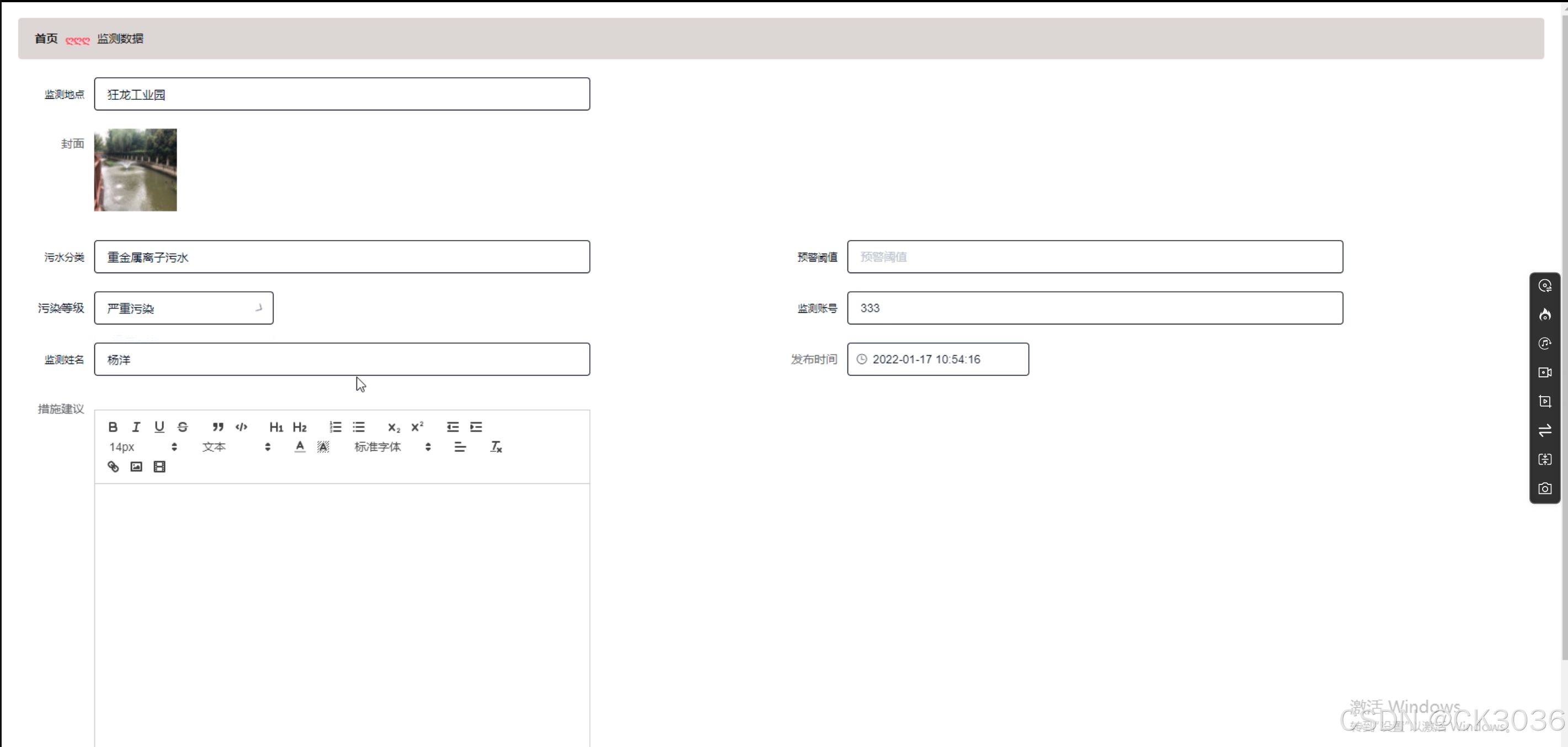
Task: Click the 封面 cover image thumbnail
Action: coord(135,170)
